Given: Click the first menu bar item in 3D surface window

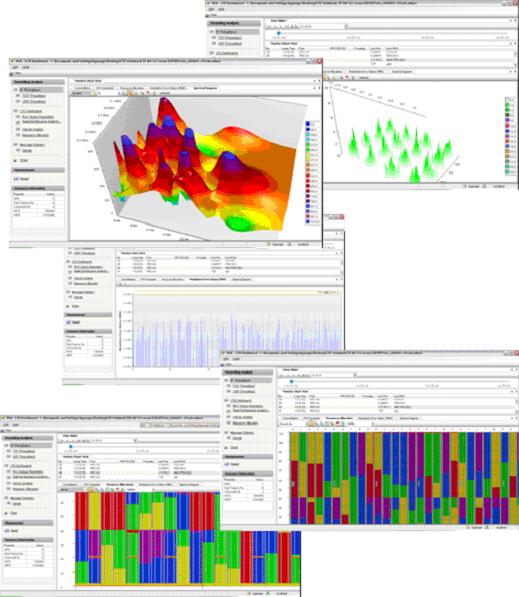Looking at the screenshot, I should tap(15, 67).
